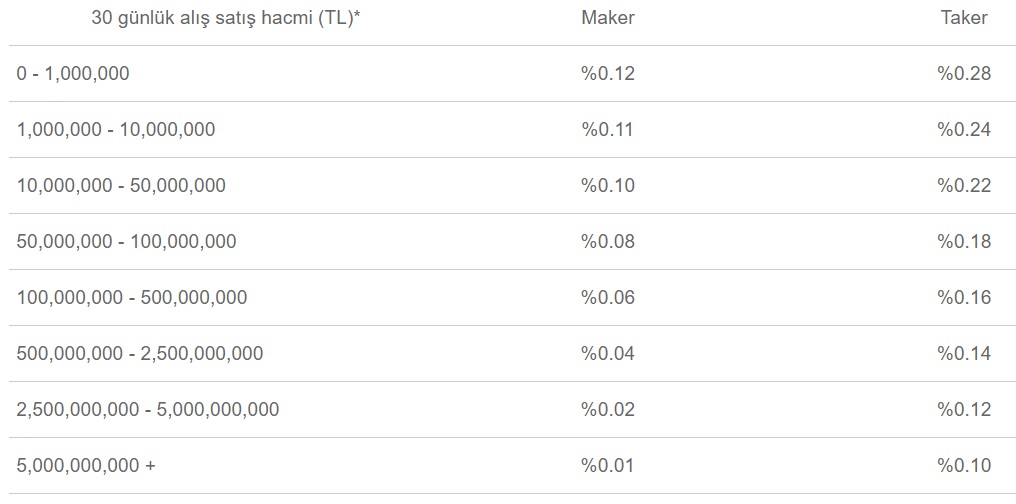1016x504 pixels.
Task: Click the %0.02 Maker fee cell
Action: tap(608, 409)
